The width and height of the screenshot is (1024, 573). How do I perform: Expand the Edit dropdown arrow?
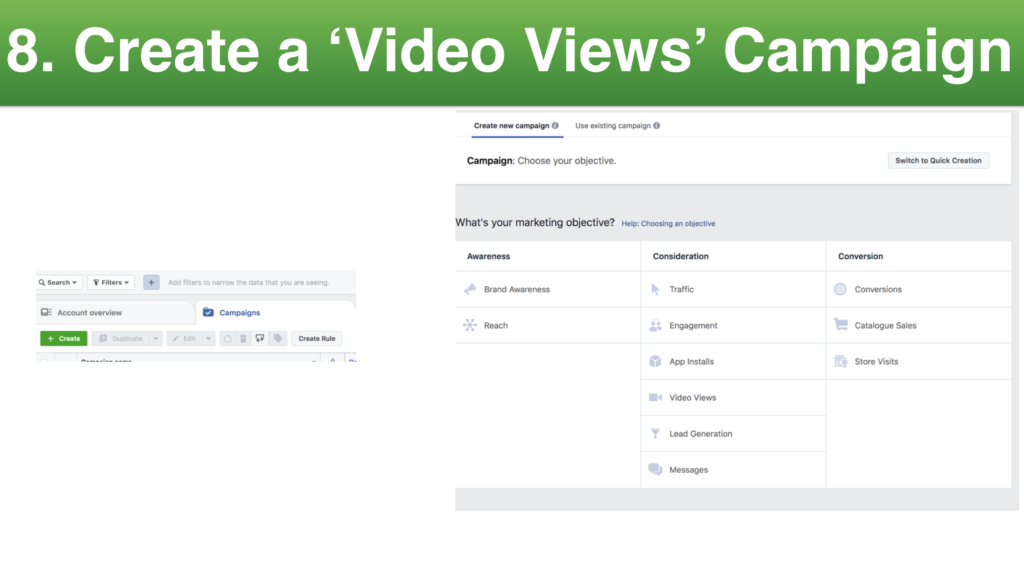[208, 338]
